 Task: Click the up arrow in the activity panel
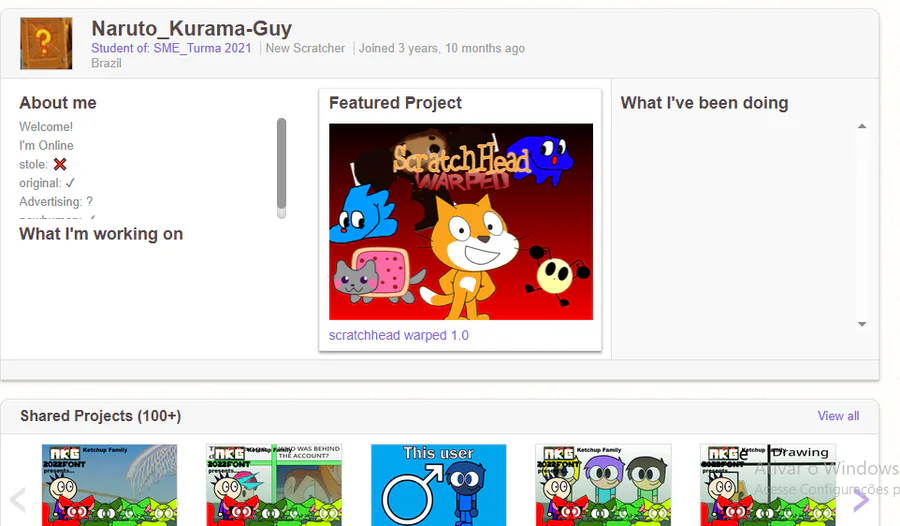click(862, 126)
